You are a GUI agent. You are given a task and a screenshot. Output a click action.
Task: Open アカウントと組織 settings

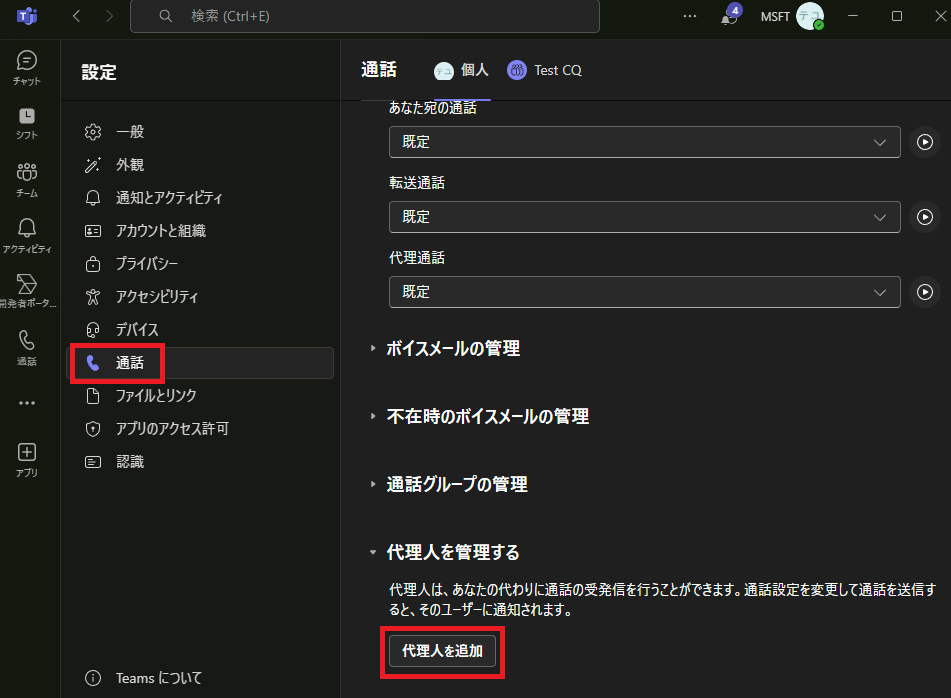point(200,230)
